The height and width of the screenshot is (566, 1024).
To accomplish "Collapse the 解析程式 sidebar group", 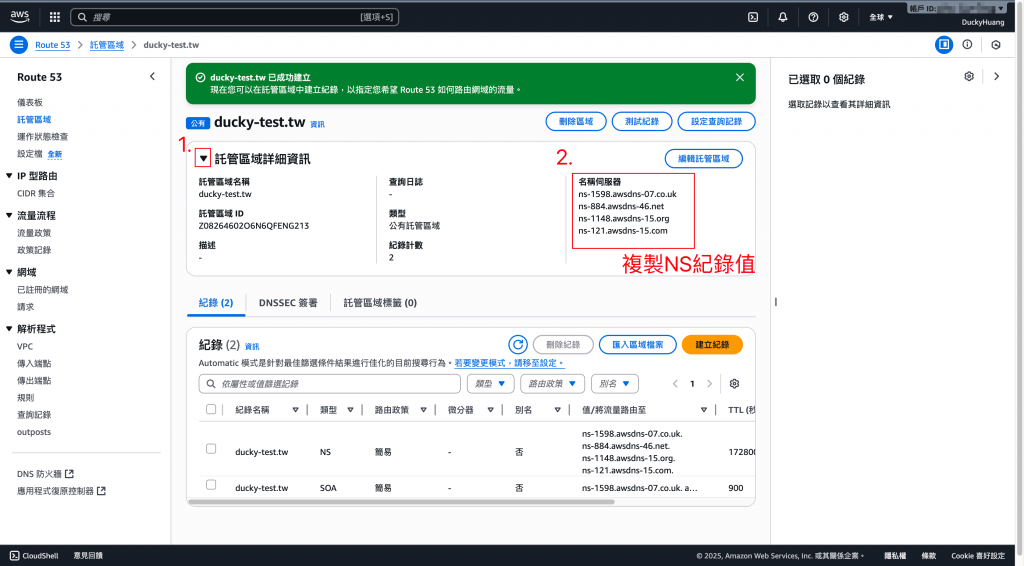I will [x=9, y=329].
